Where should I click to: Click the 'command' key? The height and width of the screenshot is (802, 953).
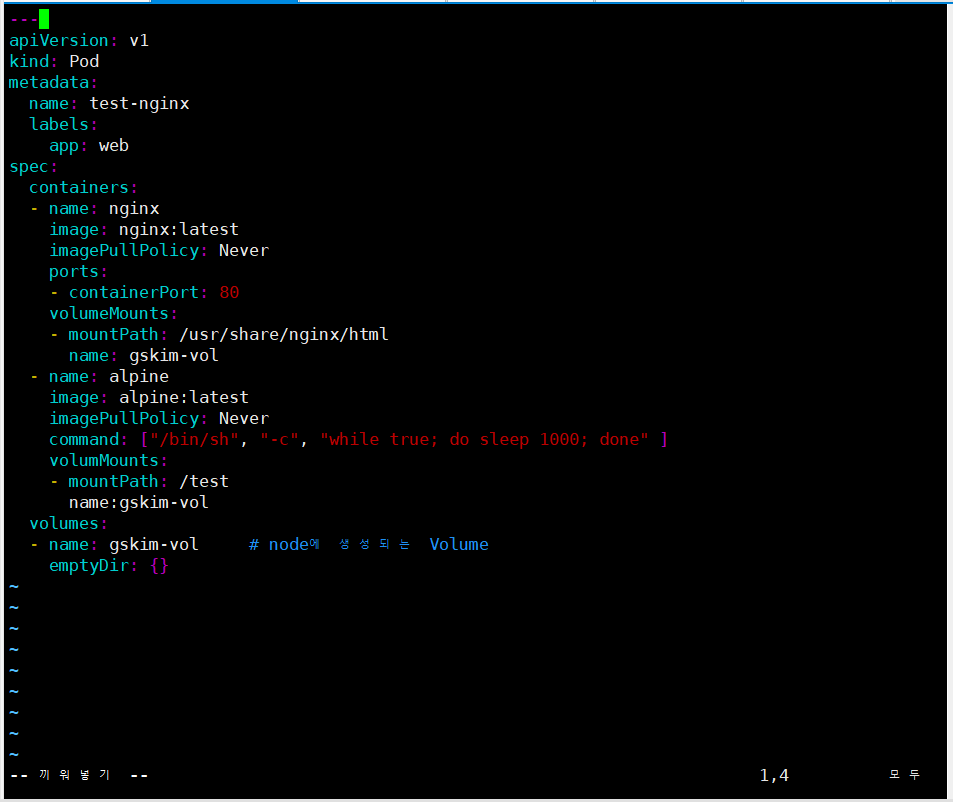[84, 440]
